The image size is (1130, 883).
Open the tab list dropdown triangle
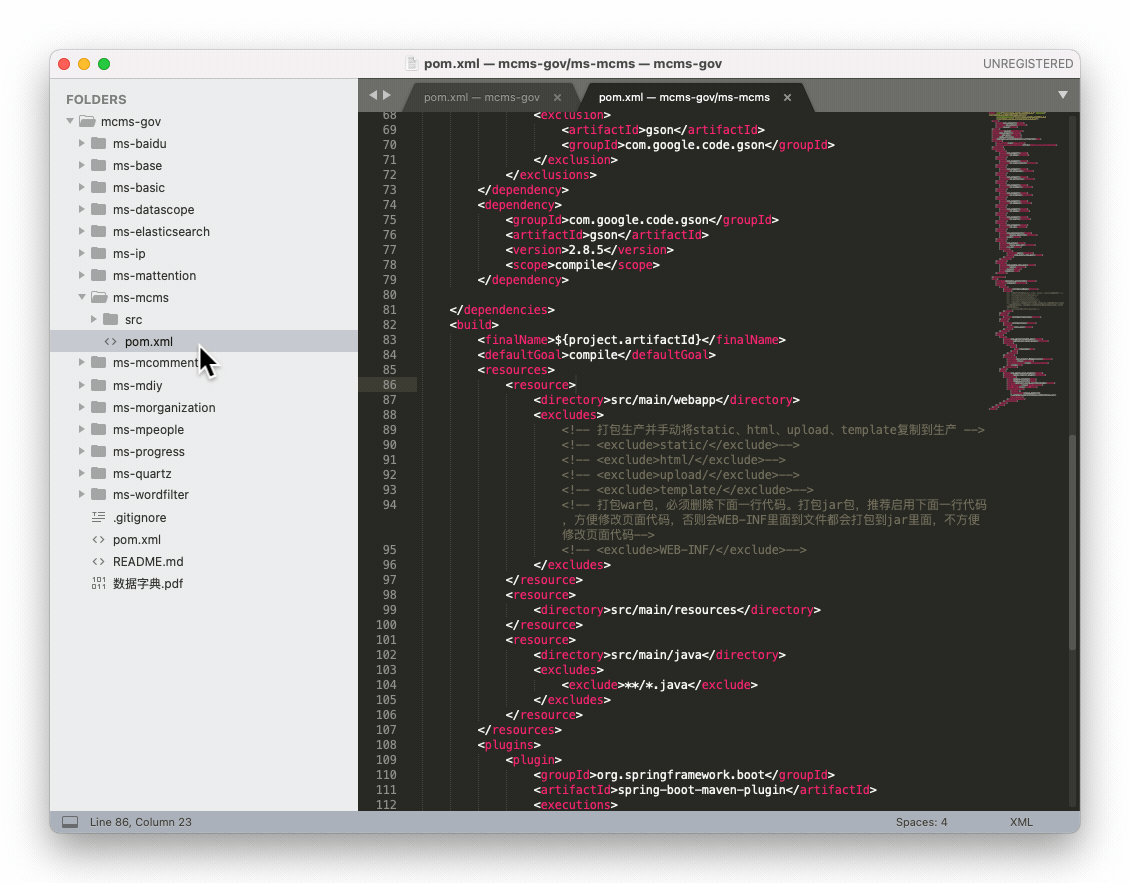[x=1063, y=95]
